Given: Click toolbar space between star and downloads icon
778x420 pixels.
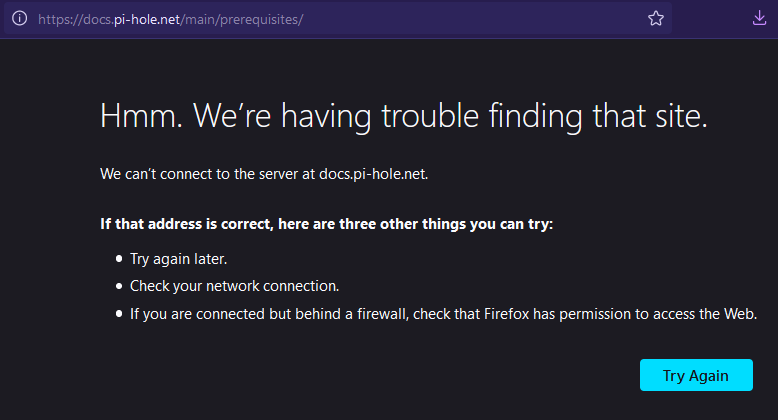Looking at the screenshot, I should pyautogui.click(x=712, y=19).
